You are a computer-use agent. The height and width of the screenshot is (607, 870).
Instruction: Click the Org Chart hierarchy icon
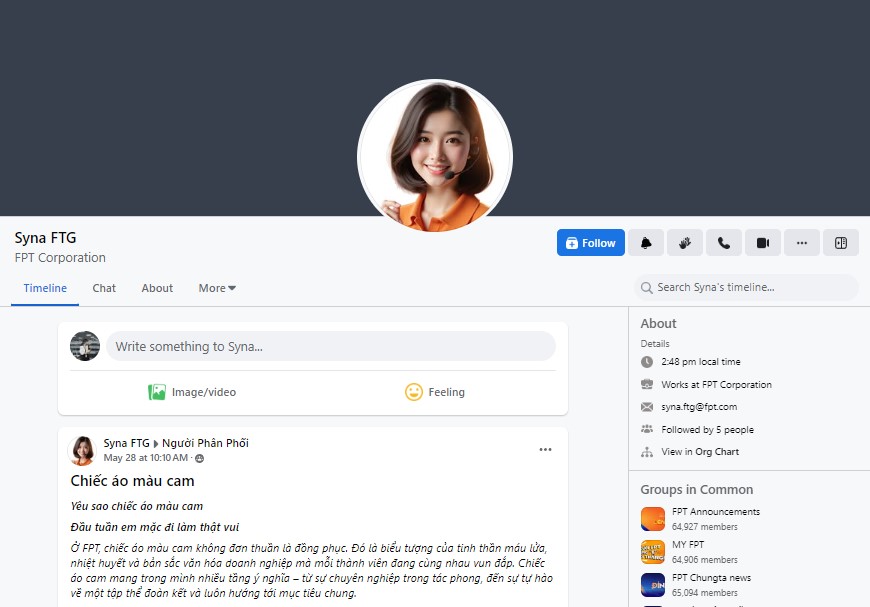tap(647, 452)
